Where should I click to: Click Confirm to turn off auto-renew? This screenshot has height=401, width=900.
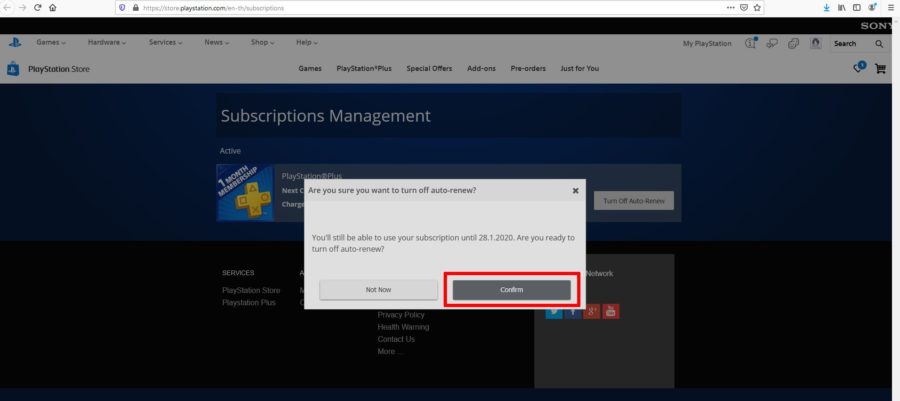pyautogui.click(x=511, y=290)
